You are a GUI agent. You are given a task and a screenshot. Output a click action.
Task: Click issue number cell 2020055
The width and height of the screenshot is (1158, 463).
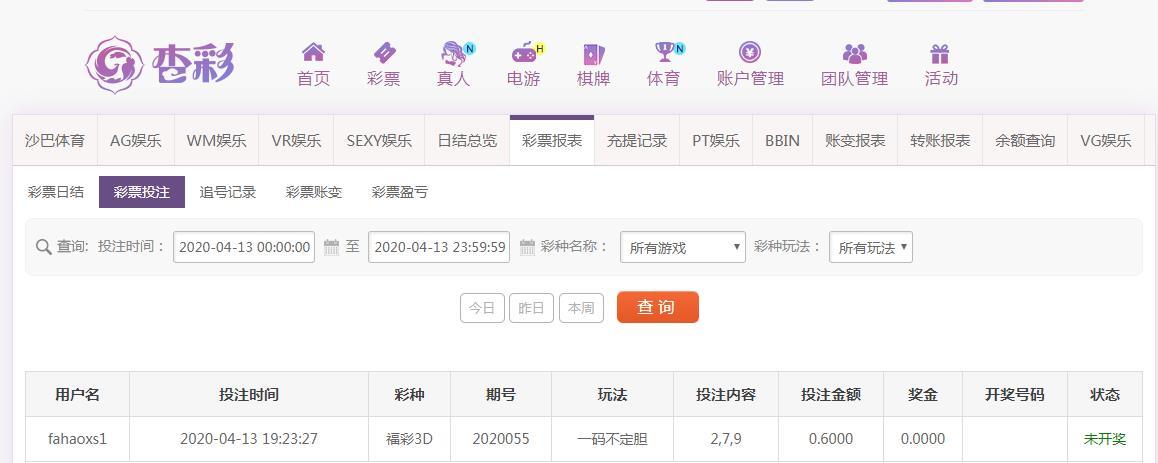(x=501, y=439)
